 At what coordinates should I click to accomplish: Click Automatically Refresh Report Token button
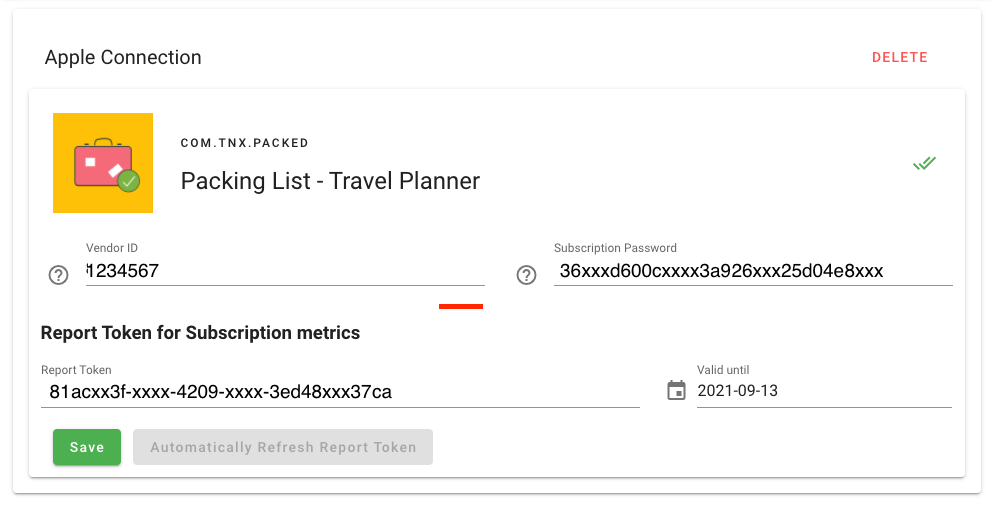pos(283,447)
